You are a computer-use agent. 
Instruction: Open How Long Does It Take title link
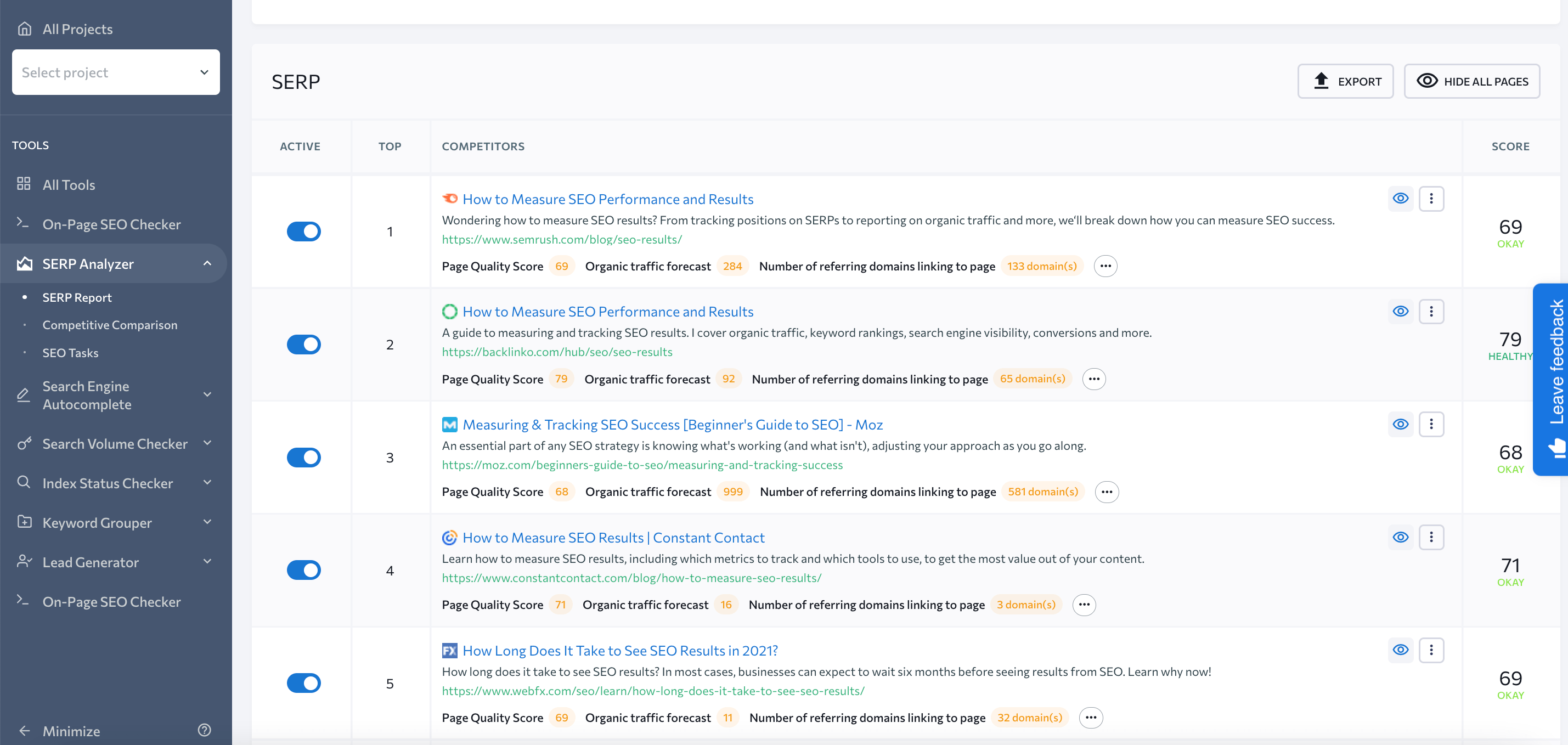tap(621, 650)
